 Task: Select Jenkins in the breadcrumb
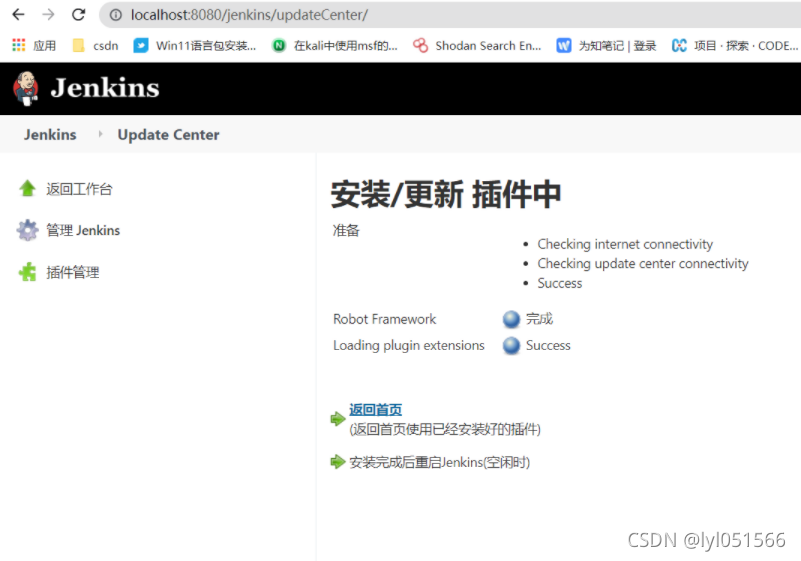(50, 134)
